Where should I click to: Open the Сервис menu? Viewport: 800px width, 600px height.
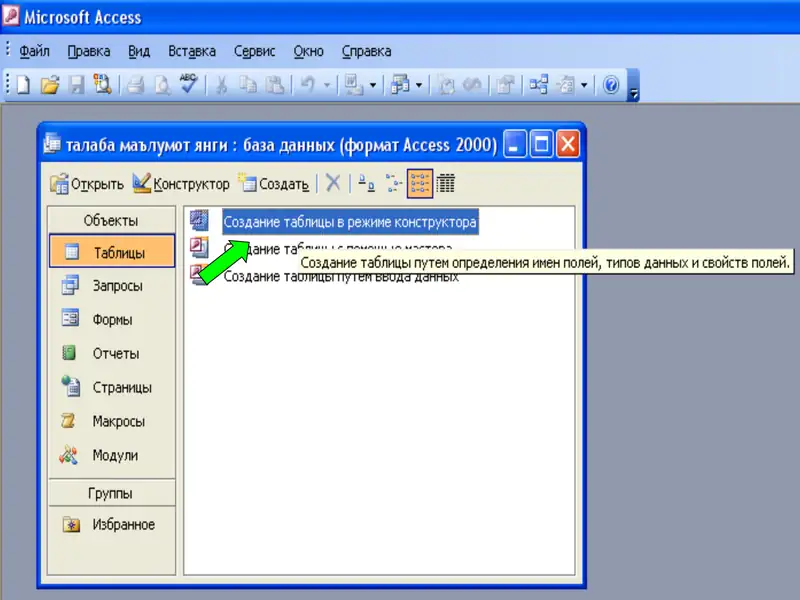254,51
